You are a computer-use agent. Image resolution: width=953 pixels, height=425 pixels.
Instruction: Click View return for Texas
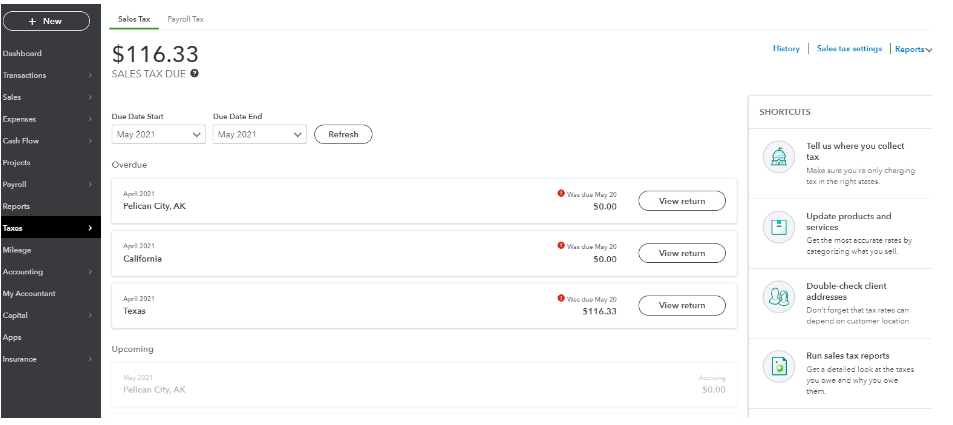tap(681, 305)
